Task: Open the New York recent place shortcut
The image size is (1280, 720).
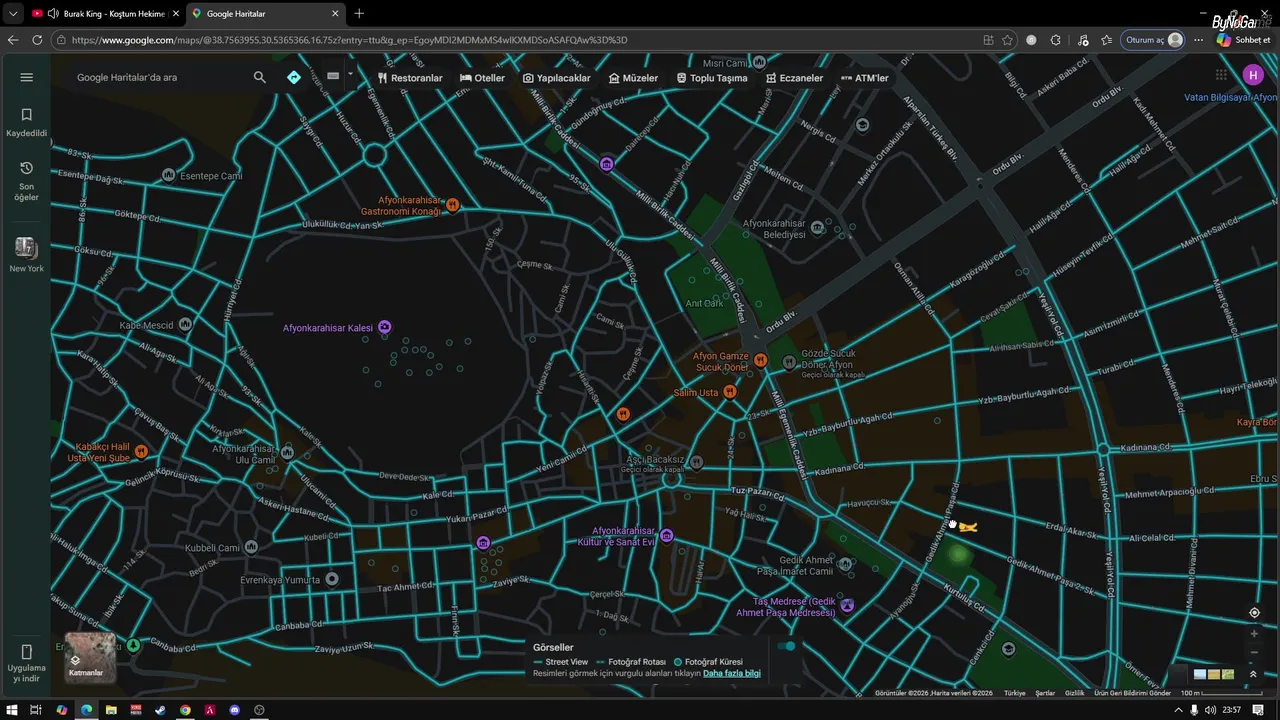Action: point(27,255)
